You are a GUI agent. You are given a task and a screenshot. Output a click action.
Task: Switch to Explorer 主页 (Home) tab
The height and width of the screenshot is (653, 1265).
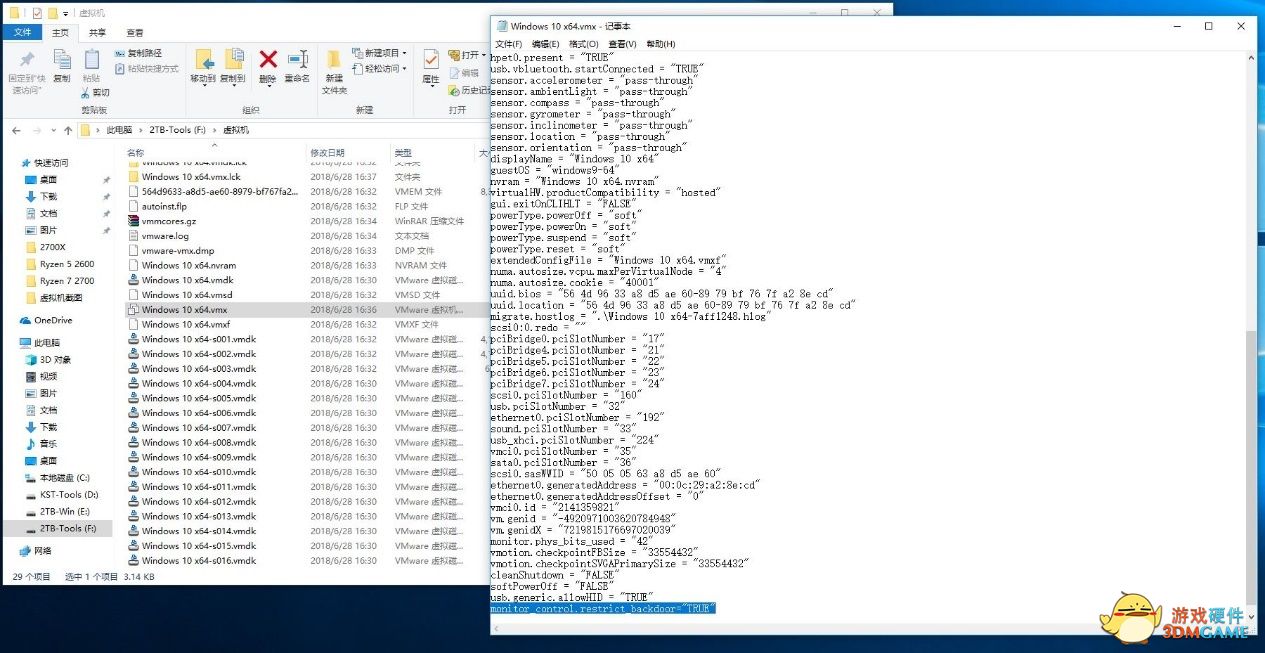click(60, 32)
